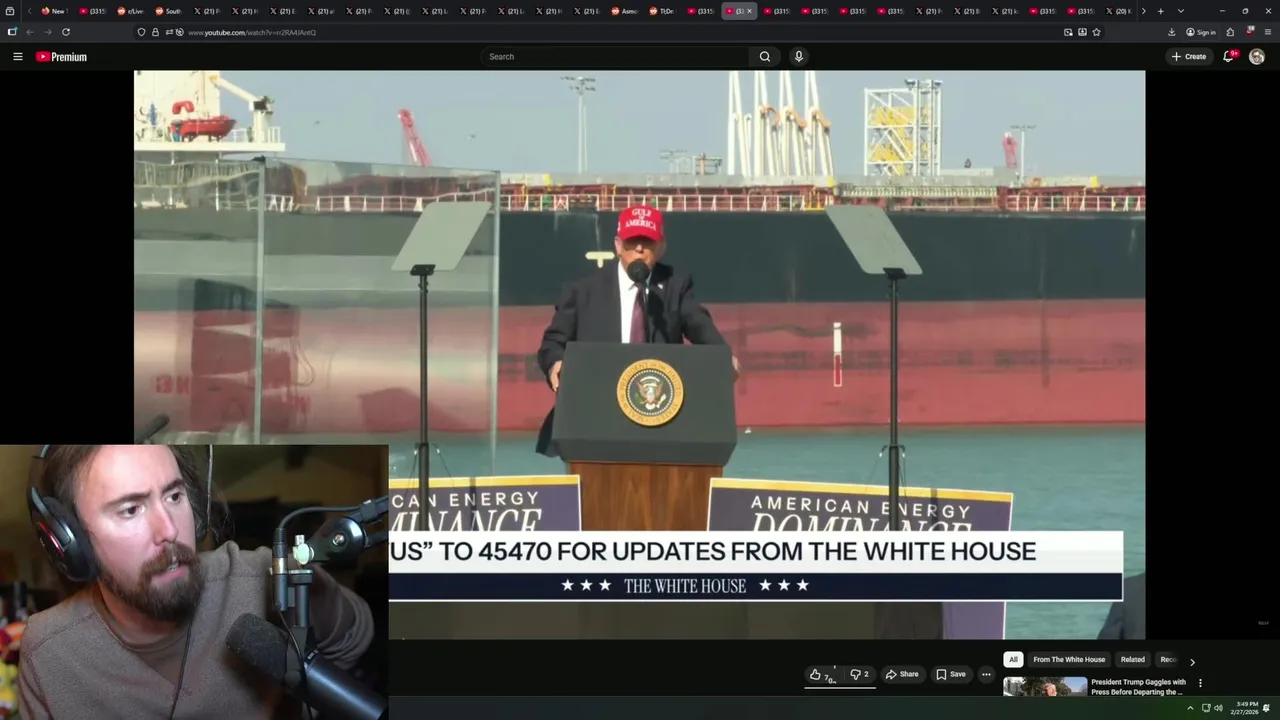This screenshot has height=720, width=1280.
Task: Dislike the video with thumbs down
Action: tap(859, 675)
